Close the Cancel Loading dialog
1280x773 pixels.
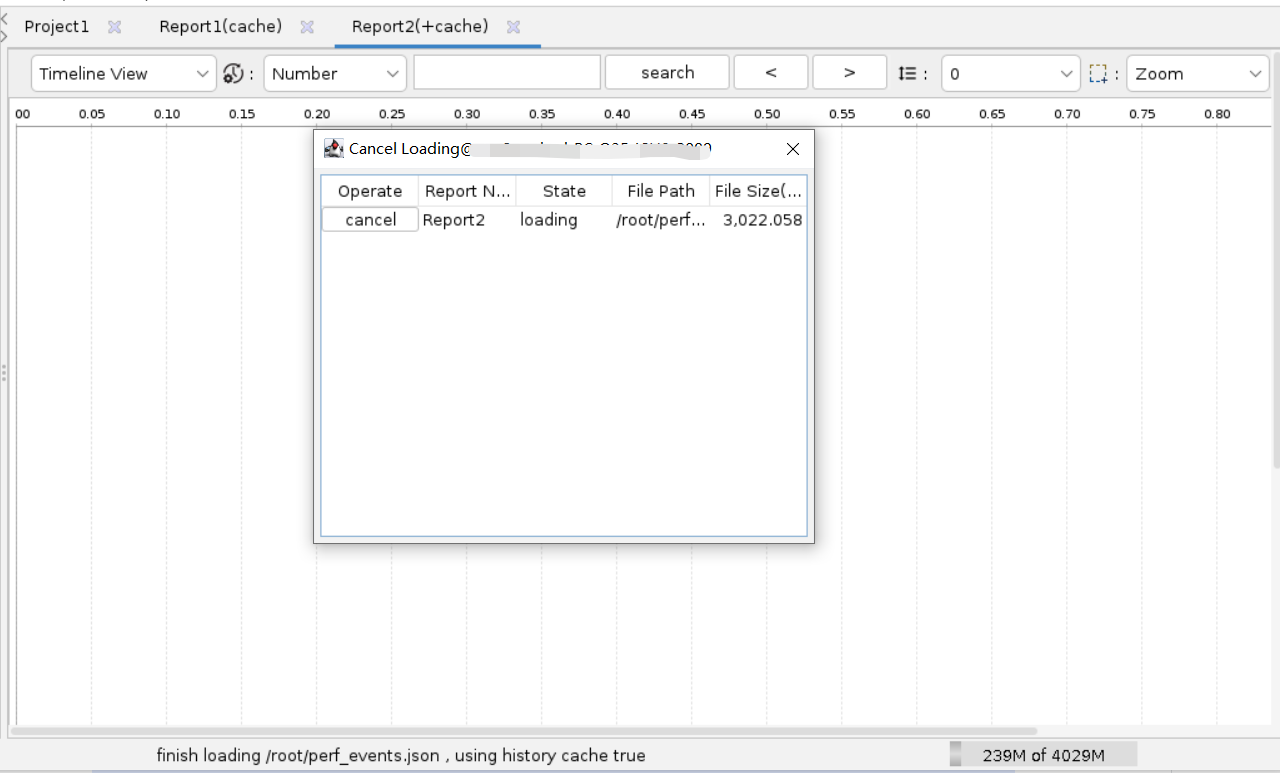pyautogui.click(x=793, y=149)
